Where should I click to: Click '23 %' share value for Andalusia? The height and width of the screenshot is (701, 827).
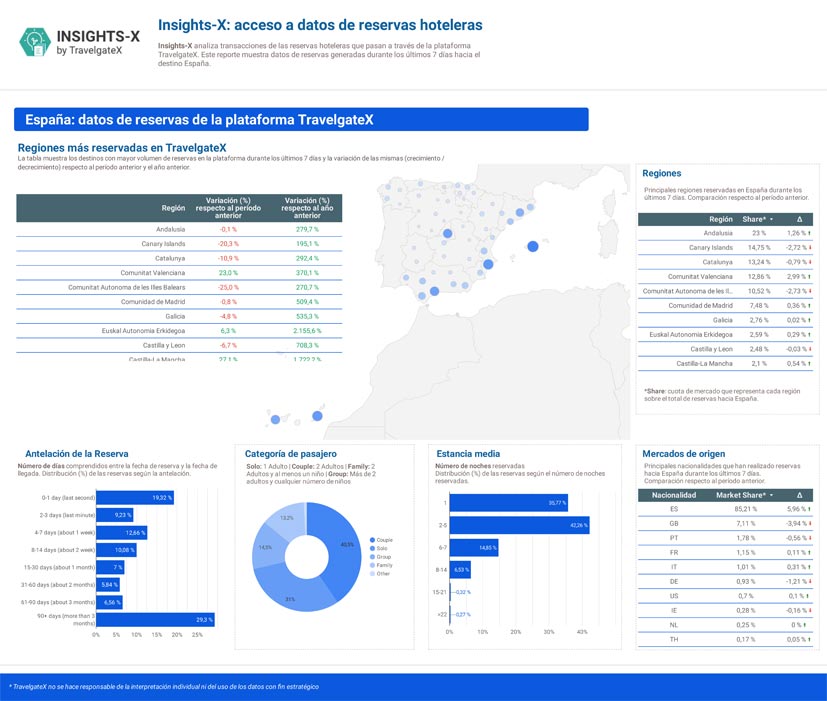pos(759,233)
